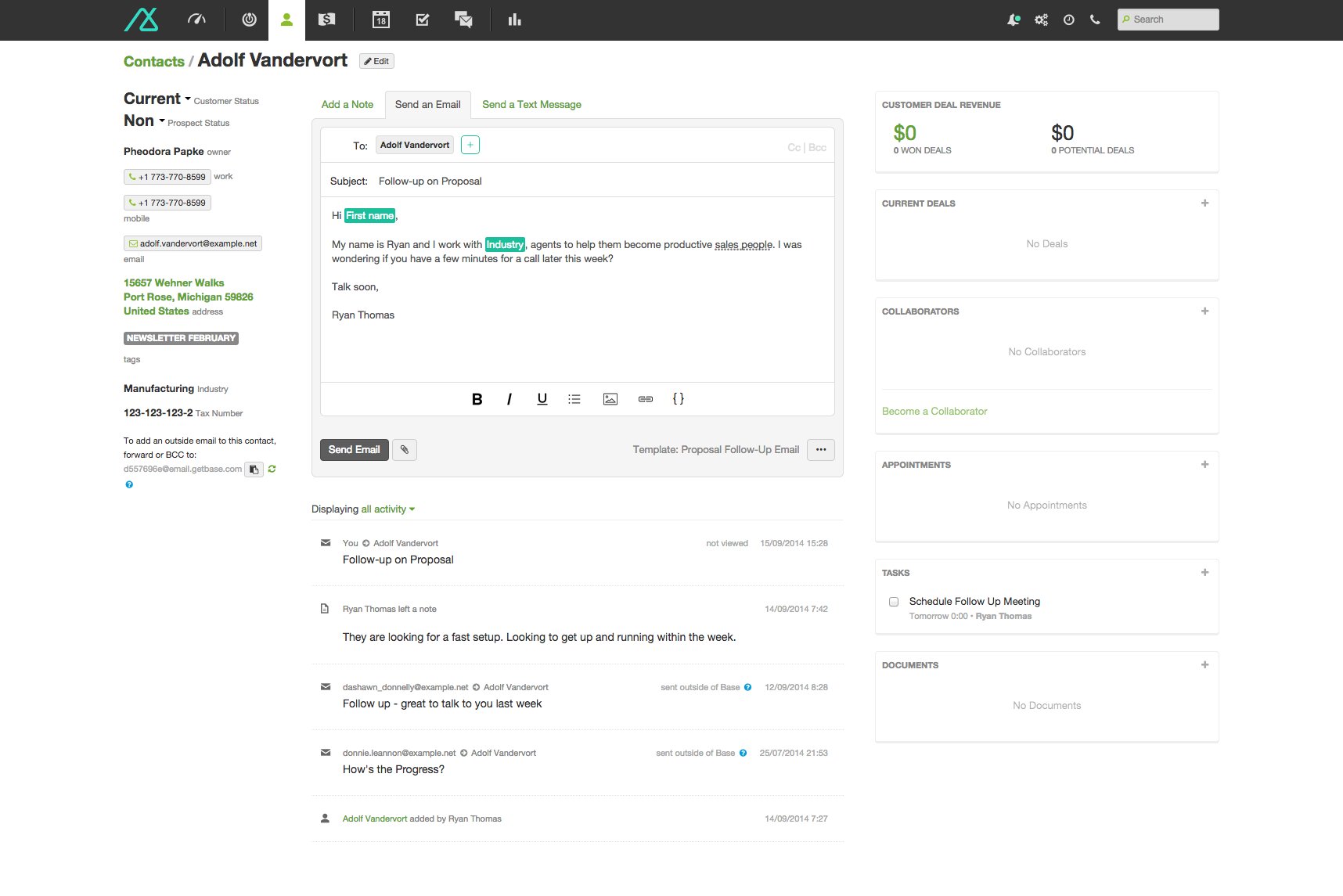1343x896 pixels.
Task: Click Become a Collaborator link
Action: pos(934,412)
